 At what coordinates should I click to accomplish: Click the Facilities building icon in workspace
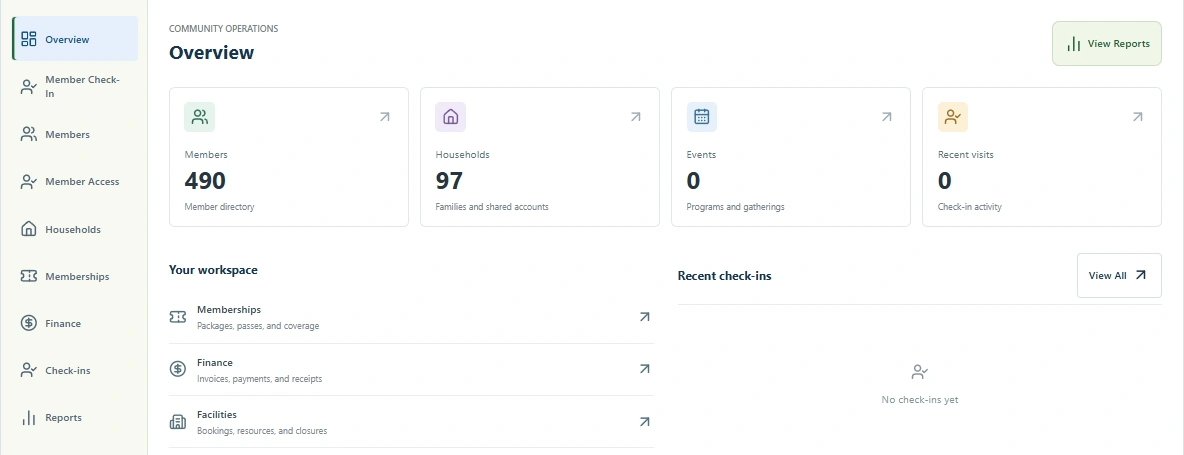click(177, 422)
